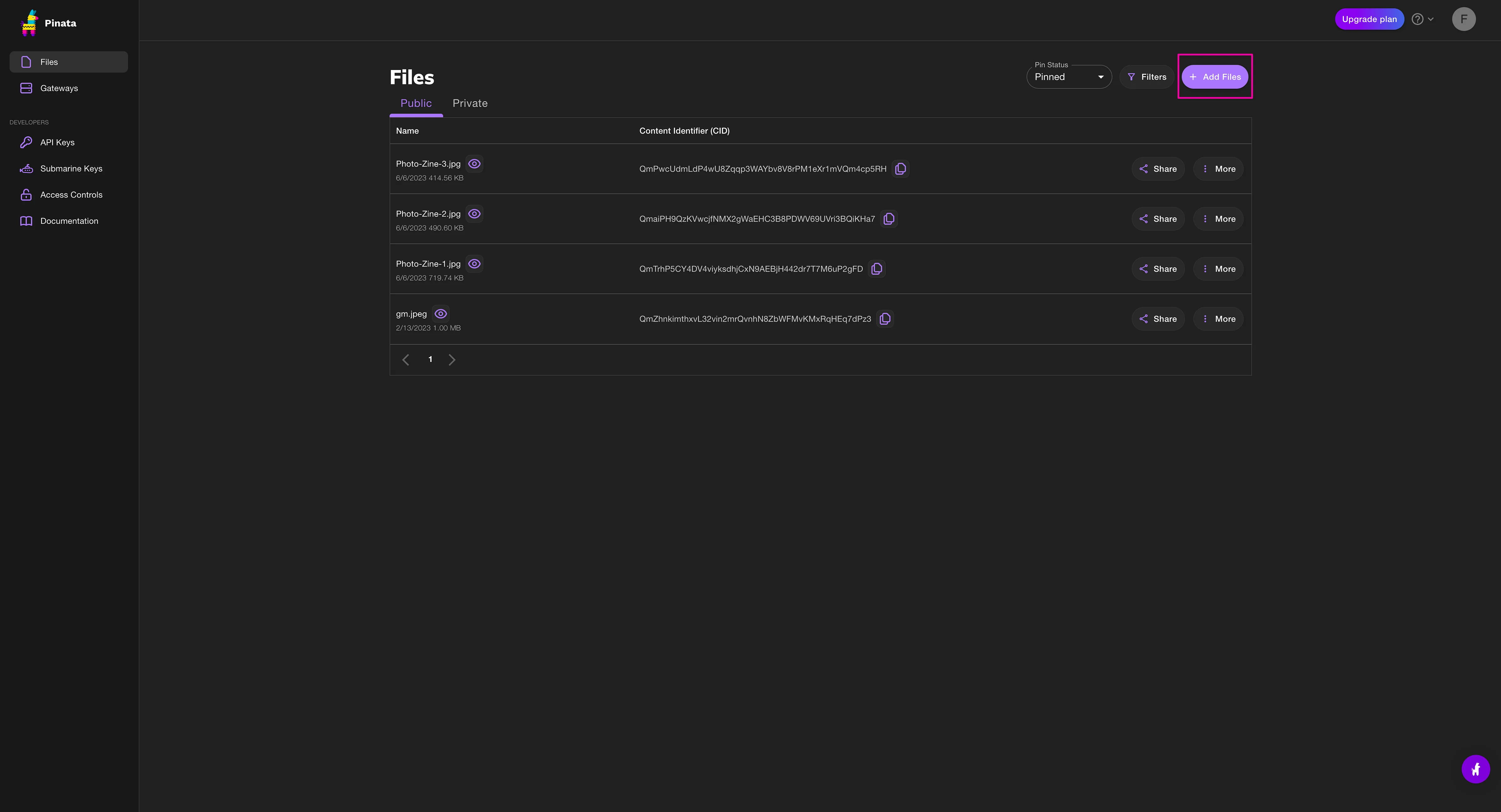
Task: Copy CID of Photo-Zine-3.jpg
Action: [900, 169]
